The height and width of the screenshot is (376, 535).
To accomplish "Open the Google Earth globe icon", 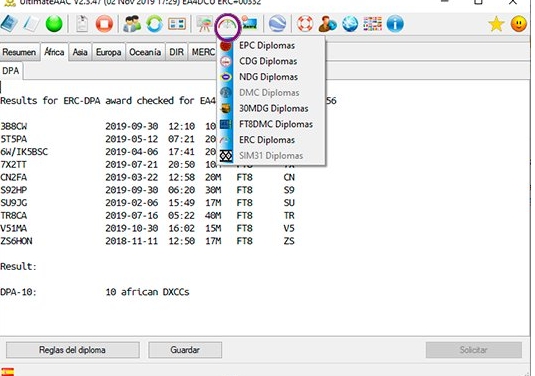I will [x=277, y=24].
